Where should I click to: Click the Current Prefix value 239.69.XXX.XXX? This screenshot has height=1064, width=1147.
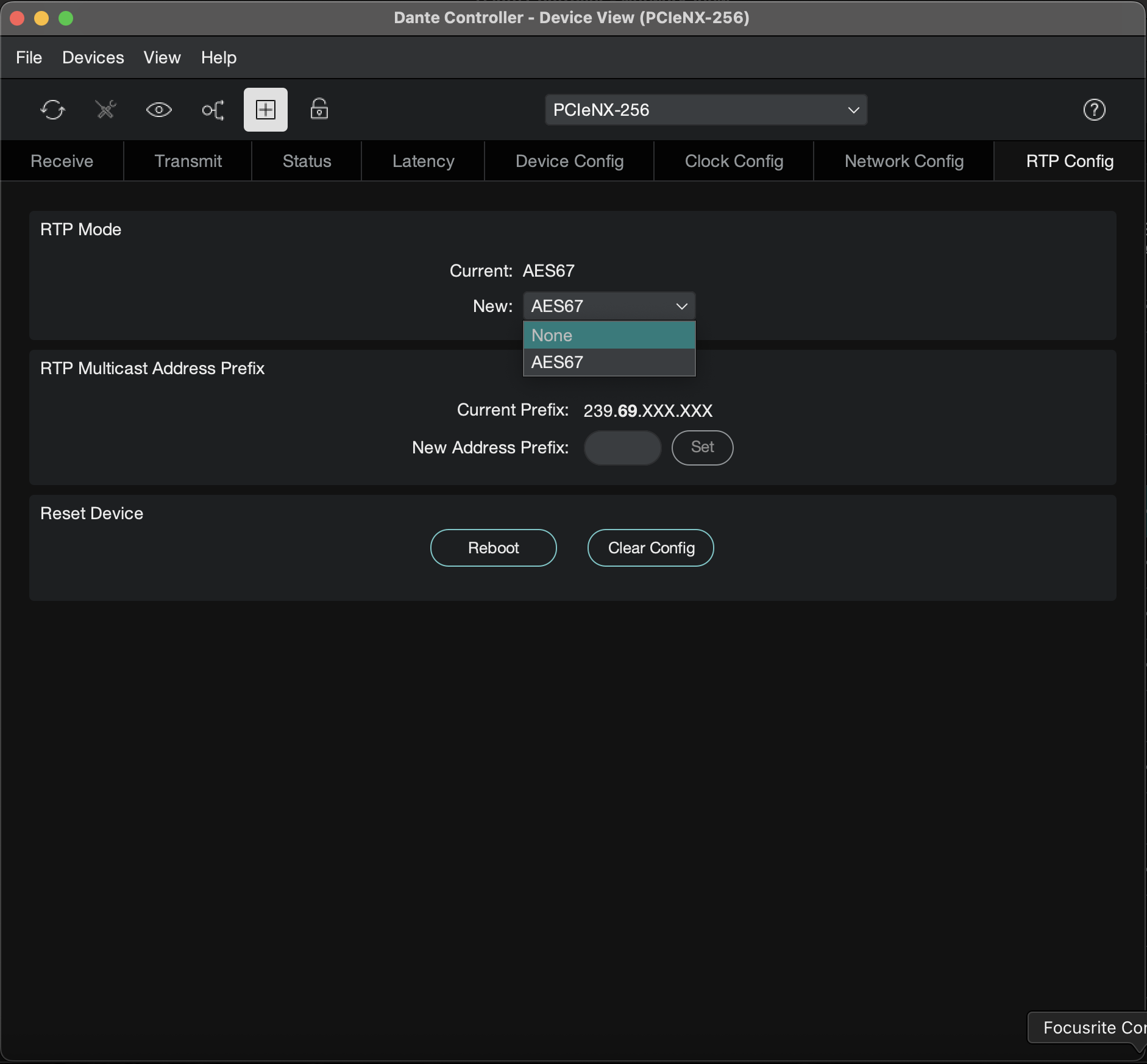(x=648, y=411)
